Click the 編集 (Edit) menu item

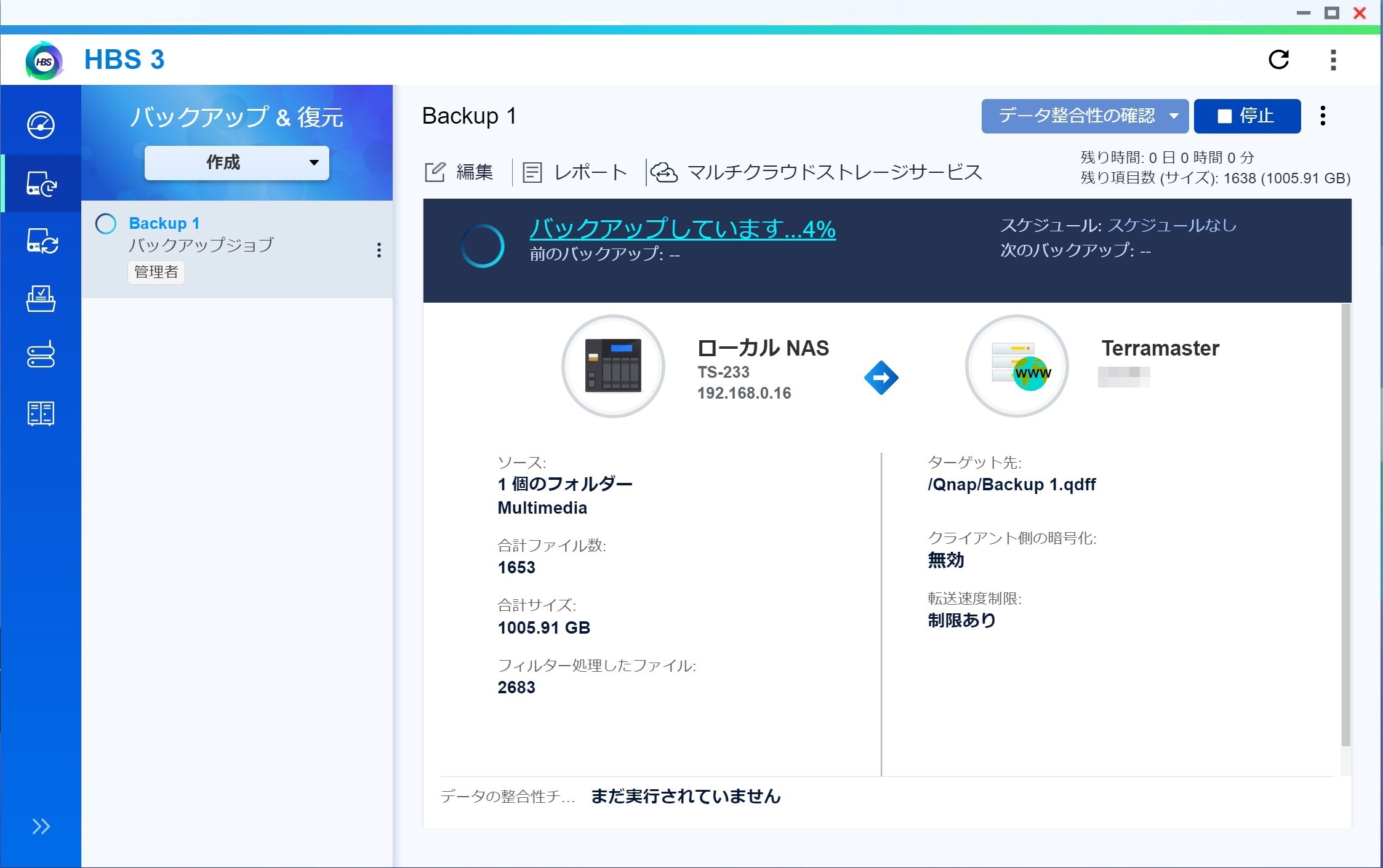point(459,172)
